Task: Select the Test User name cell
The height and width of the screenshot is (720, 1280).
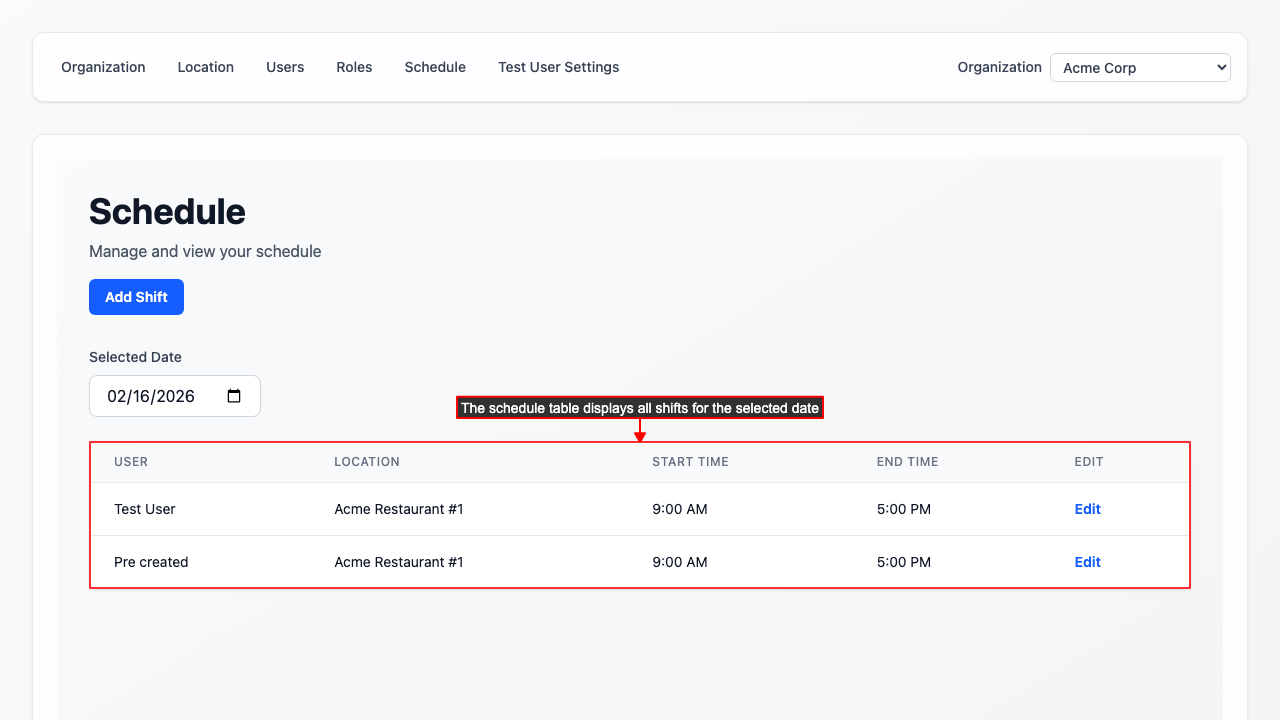Action: click(145, 509)
